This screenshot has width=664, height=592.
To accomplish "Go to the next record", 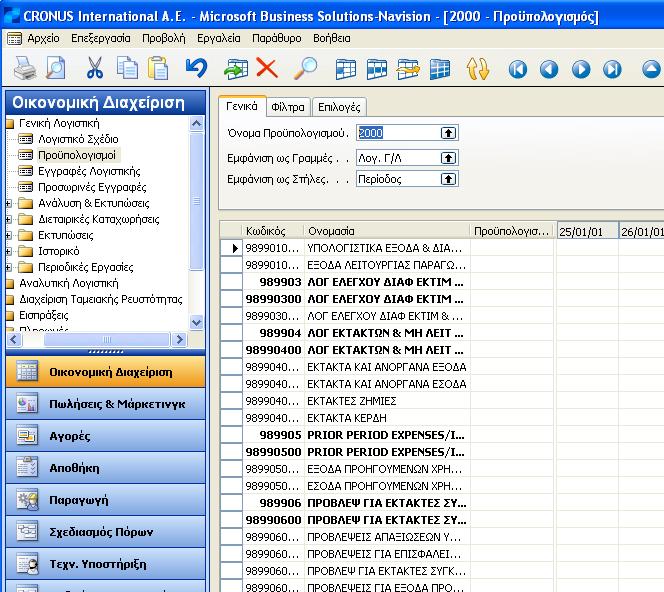I will pos(581,69).
